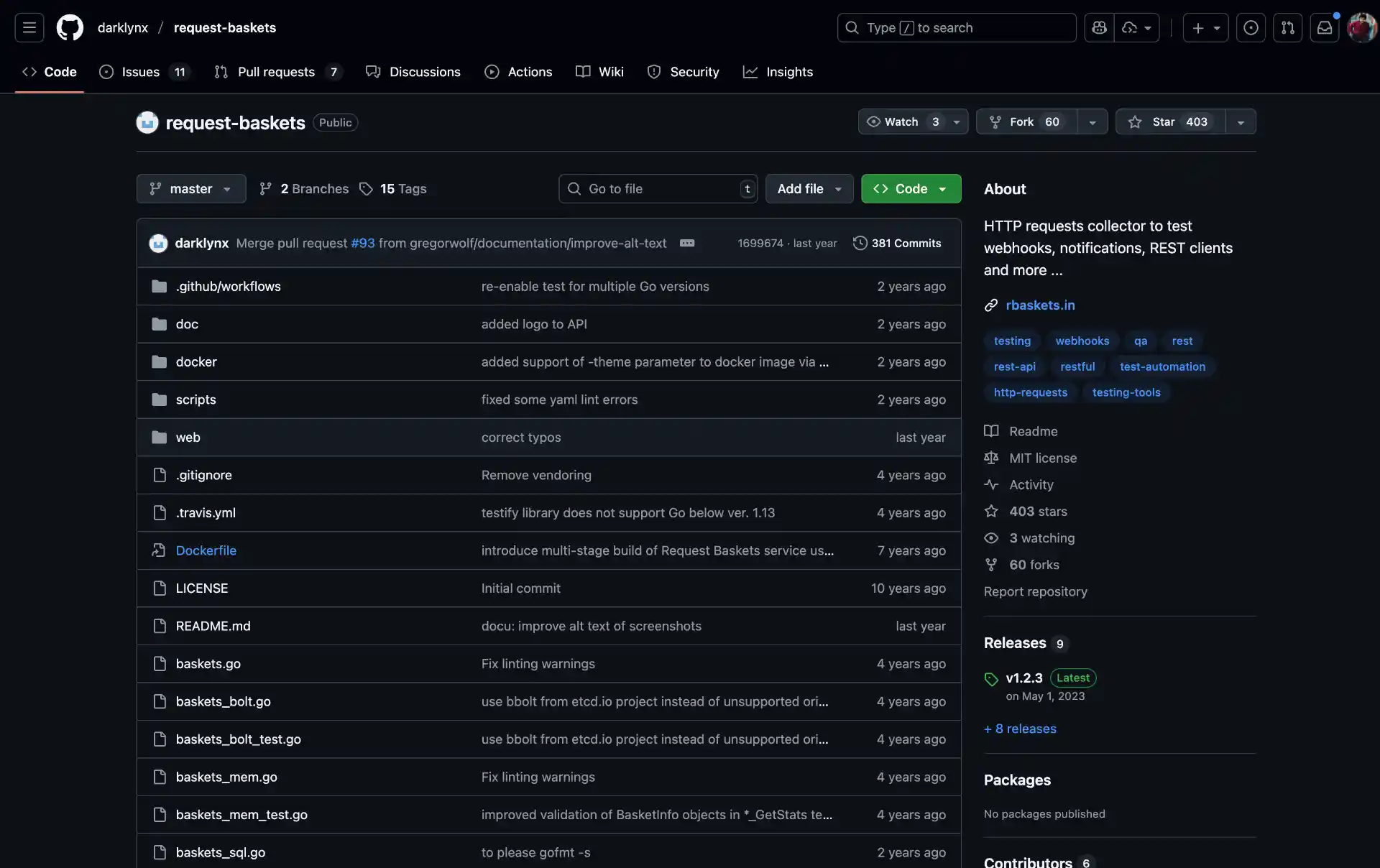
Task: Click the eye icon beside 3 watching
Action: pos(991,537)
